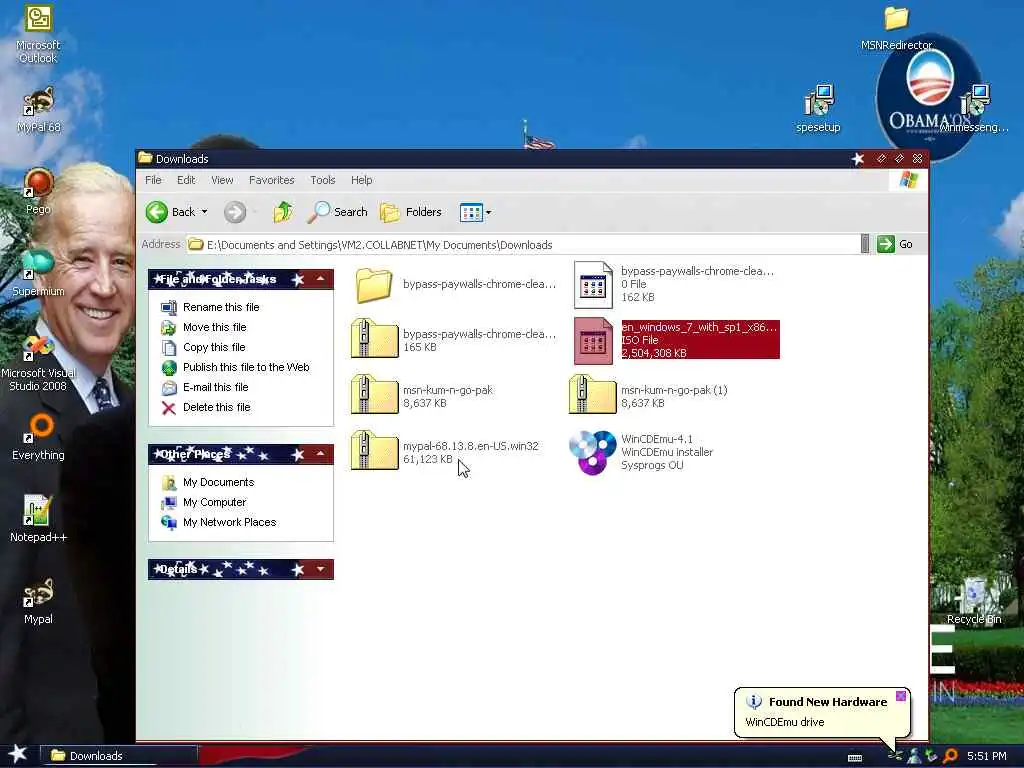Select the bypass-paywalls-chrome-clea folder
1024x768 pixels.
455,284
